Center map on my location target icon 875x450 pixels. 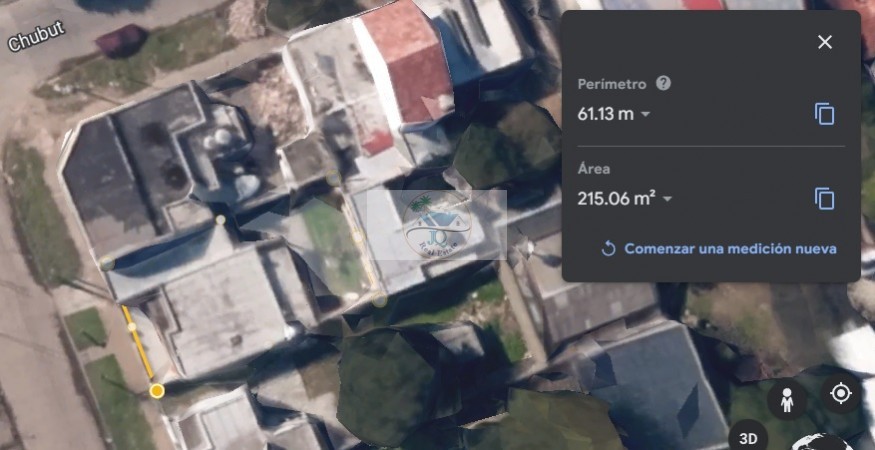[x=840, y=394]
